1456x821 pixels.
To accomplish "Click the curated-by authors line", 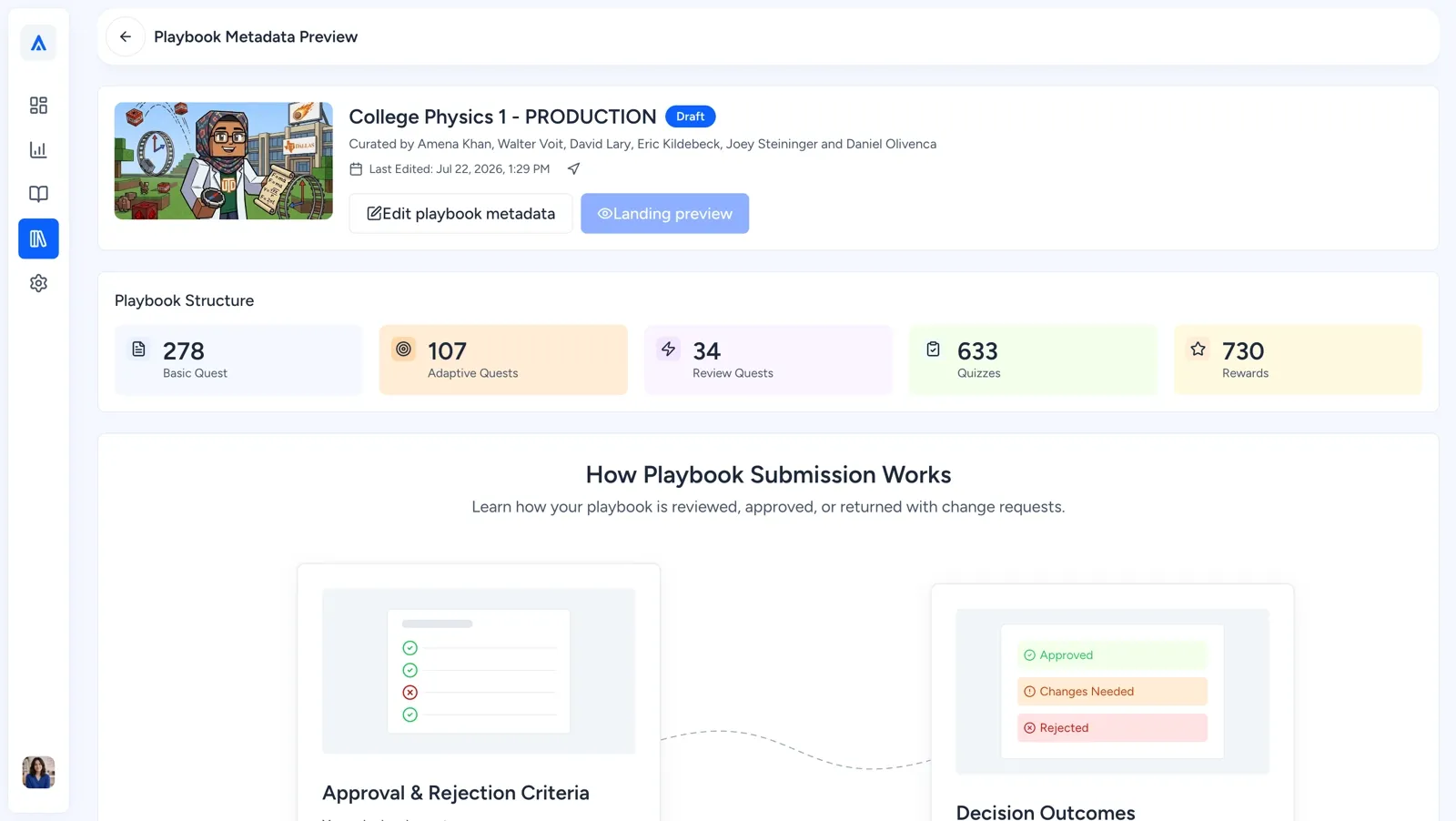I will click(x=642, y=144).
